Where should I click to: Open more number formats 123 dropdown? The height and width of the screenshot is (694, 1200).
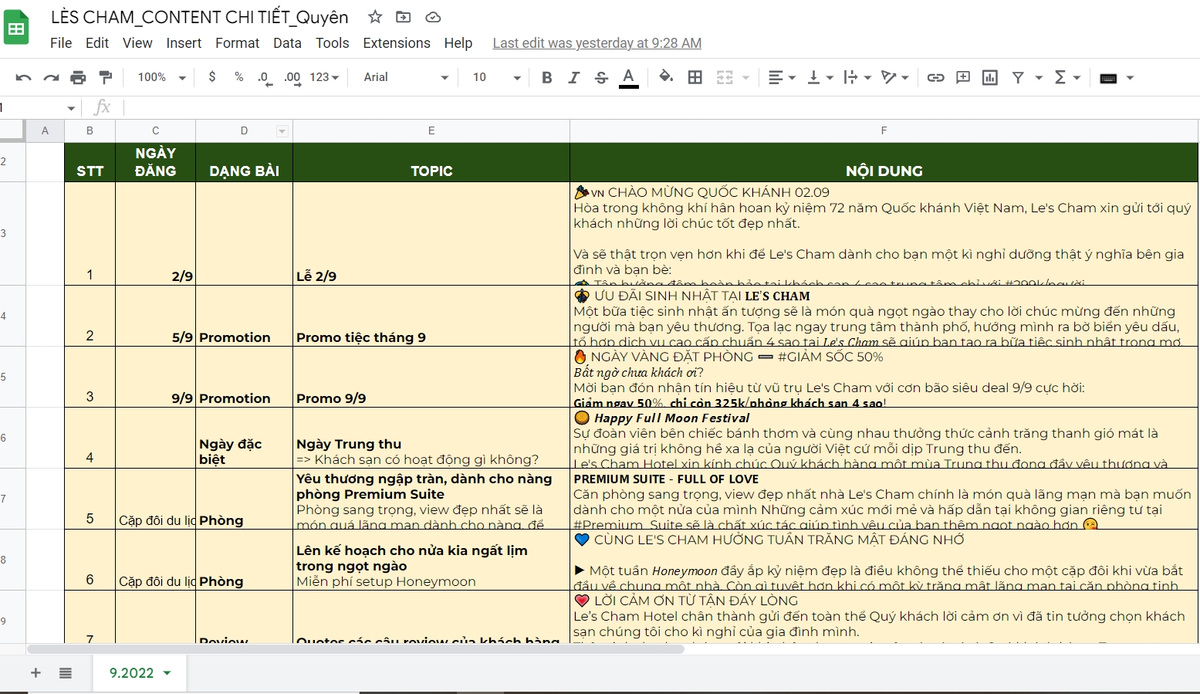(325, 77)
